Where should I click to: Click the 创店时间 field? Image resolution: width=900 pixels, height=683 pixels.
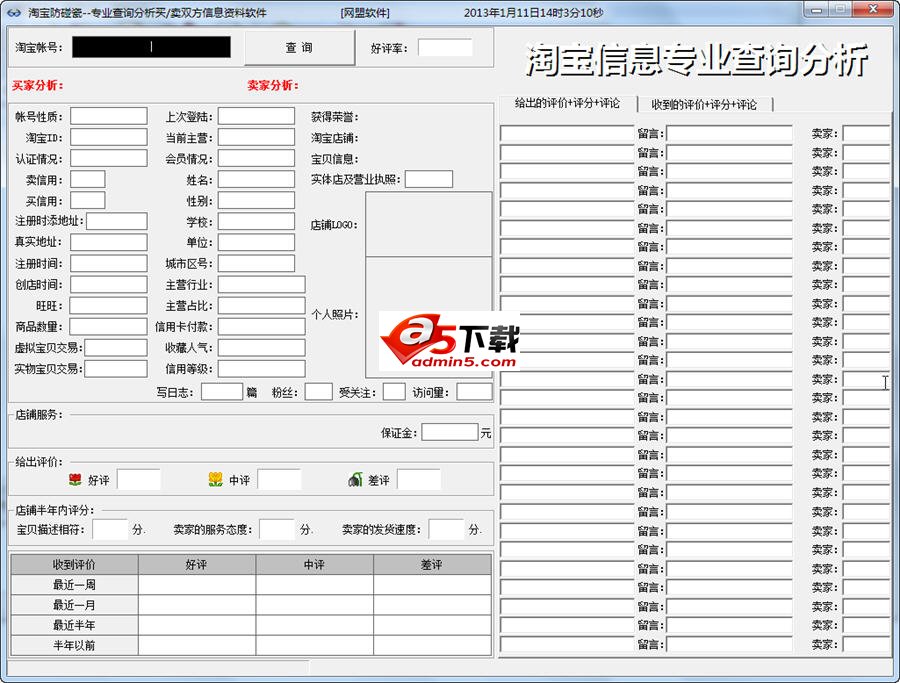(x=109, y=284)
